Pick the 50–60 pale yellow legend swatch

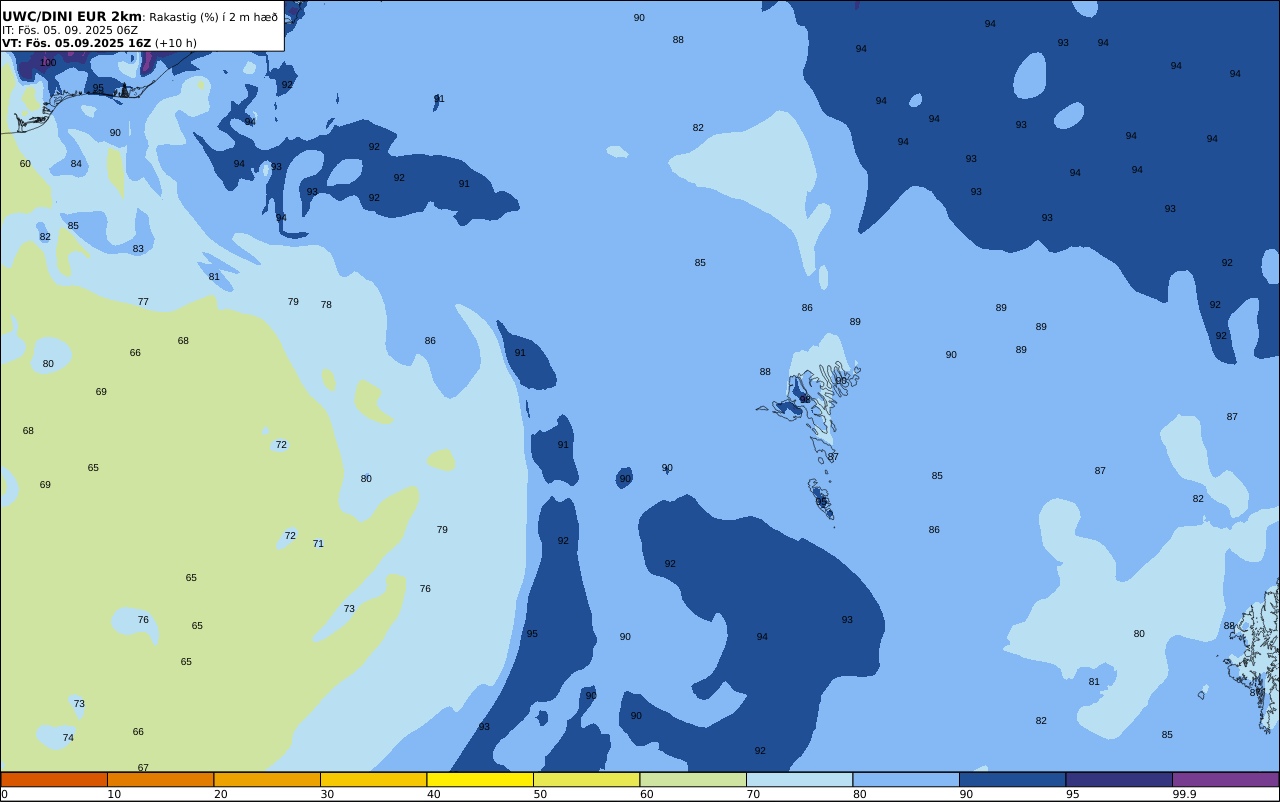pos(586,779)
